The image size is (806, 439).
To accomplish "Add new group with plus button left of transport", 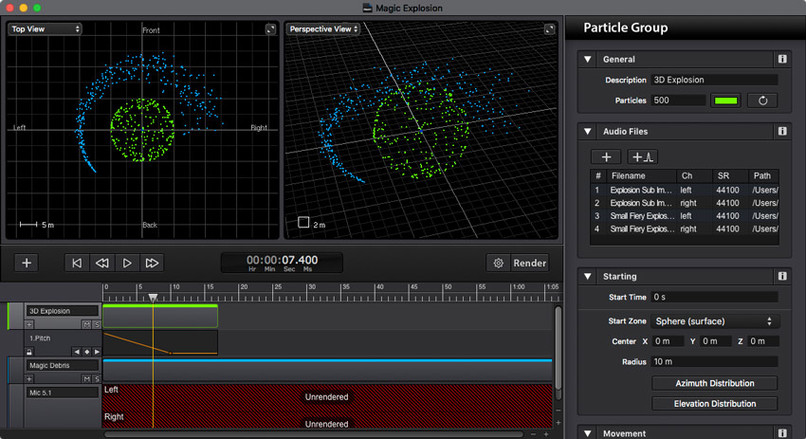I will [x=27, y=263].
